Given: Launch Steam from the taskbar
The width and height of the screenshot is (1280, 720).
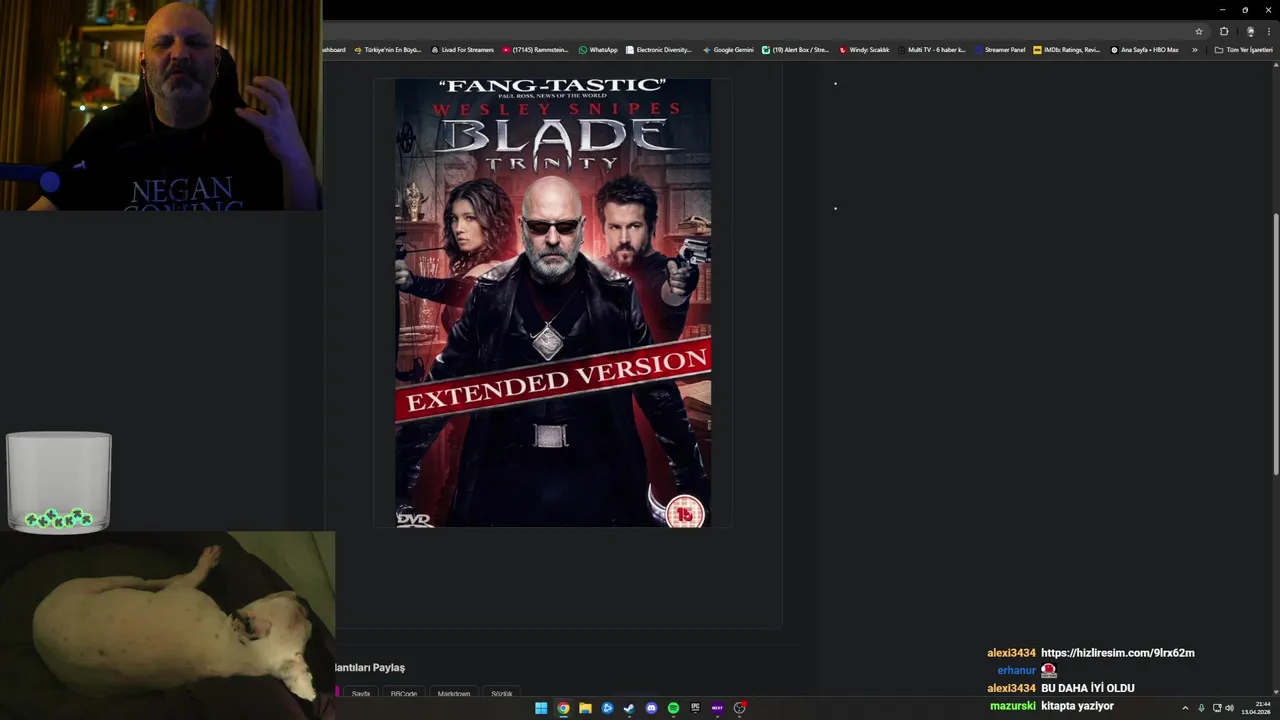Looking at the screenshot, I should coord(629,708).
